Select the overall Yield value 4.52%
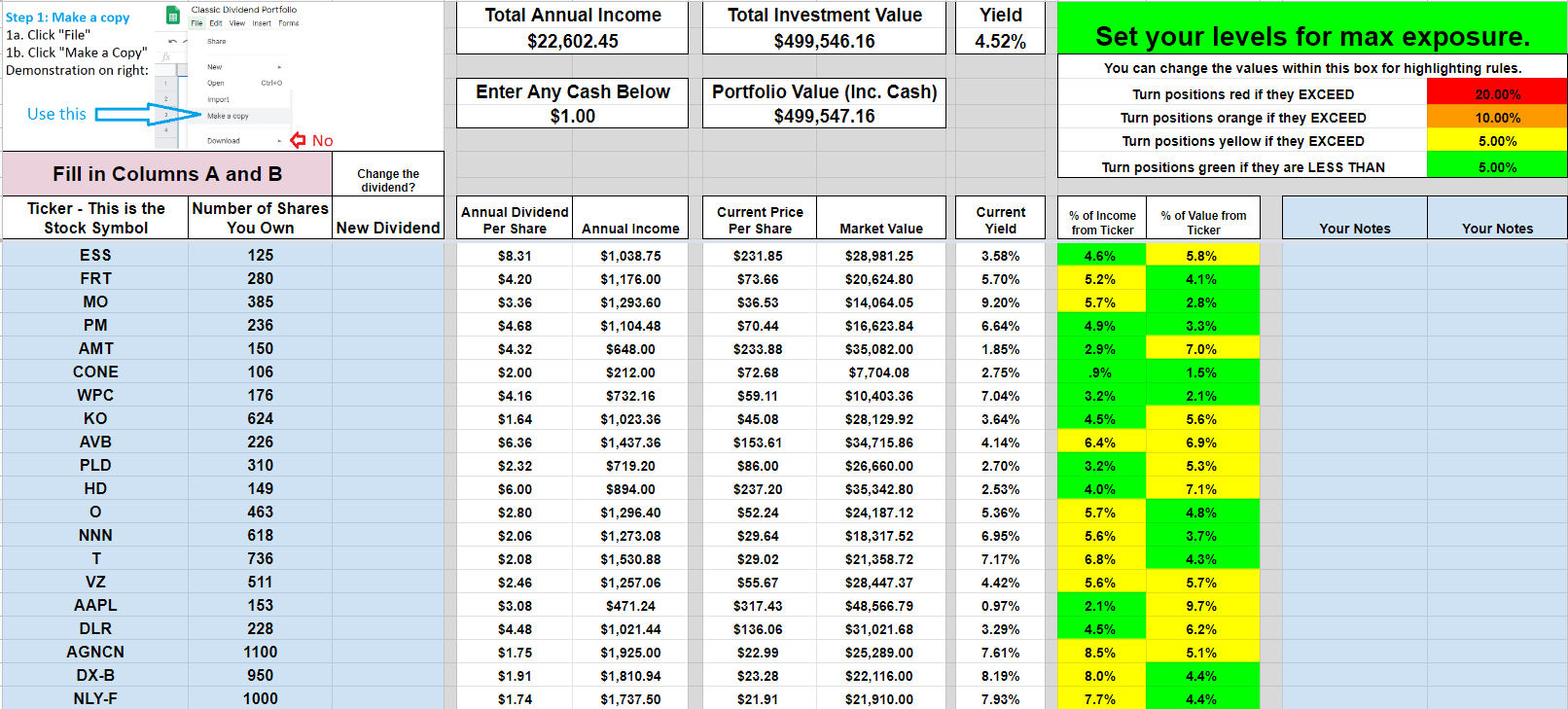Screen dimensions: 1568x709 point(1001,41)
